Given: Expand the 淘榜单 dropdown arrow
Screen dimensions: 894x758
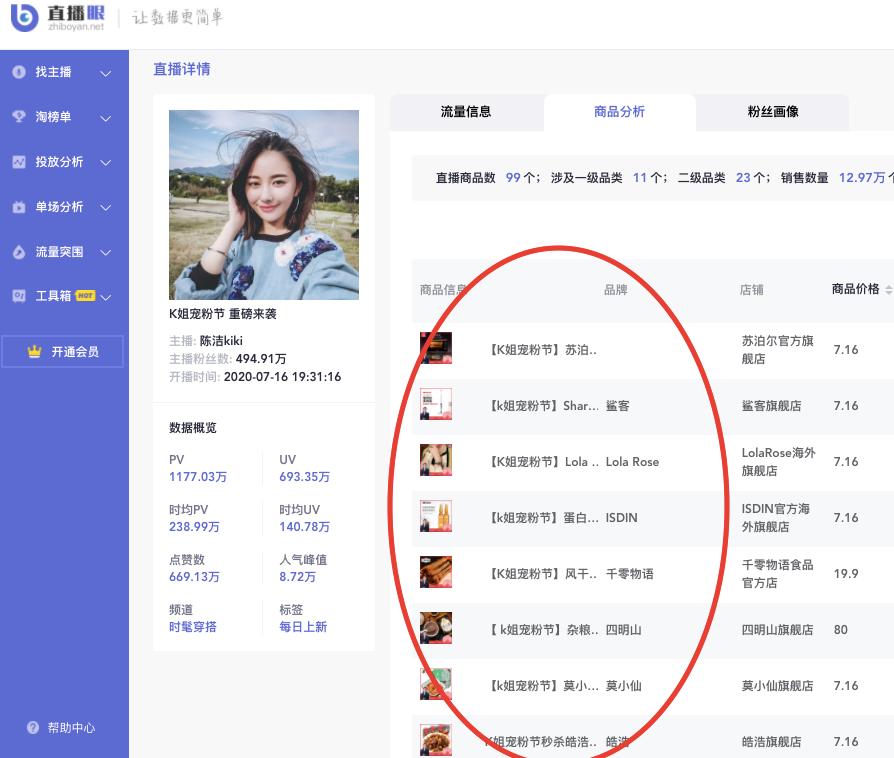Looking at the screenshot, I should click(106, 117).
